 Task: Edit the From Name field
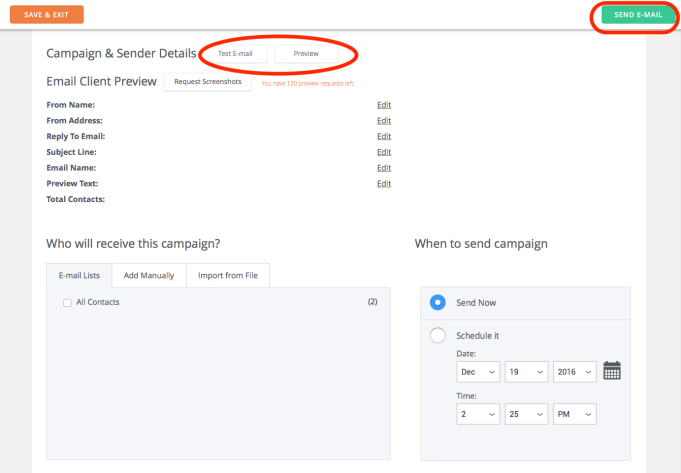(x=384, y=104)
